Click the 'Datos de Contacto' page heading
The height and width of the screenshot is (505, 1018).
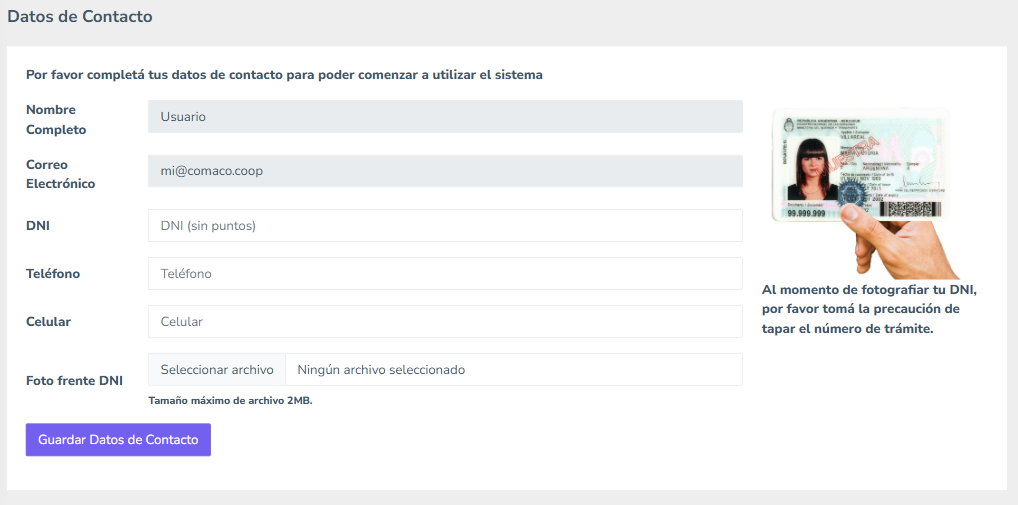click(x=80, y=17)
